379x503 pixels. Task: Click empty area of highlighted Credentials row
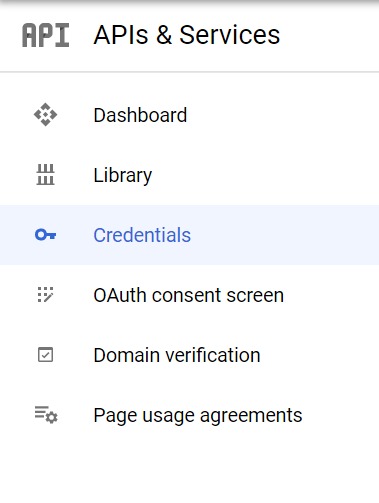283,235
